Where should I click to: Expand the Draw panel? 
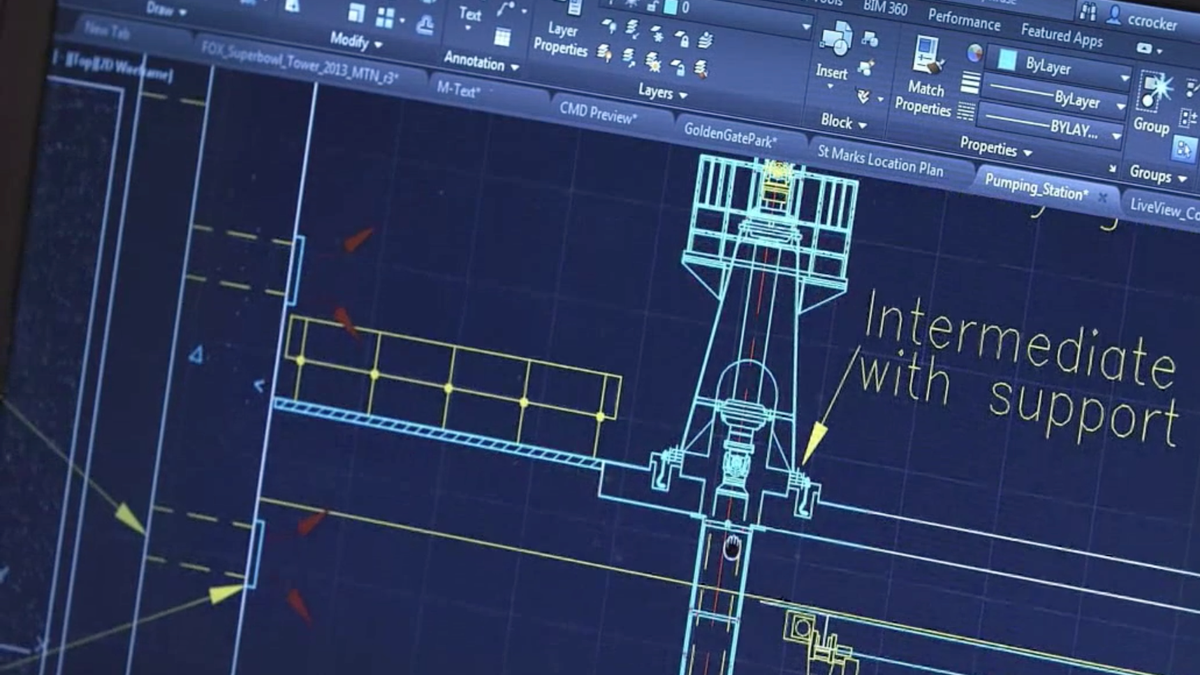(164, 9)
